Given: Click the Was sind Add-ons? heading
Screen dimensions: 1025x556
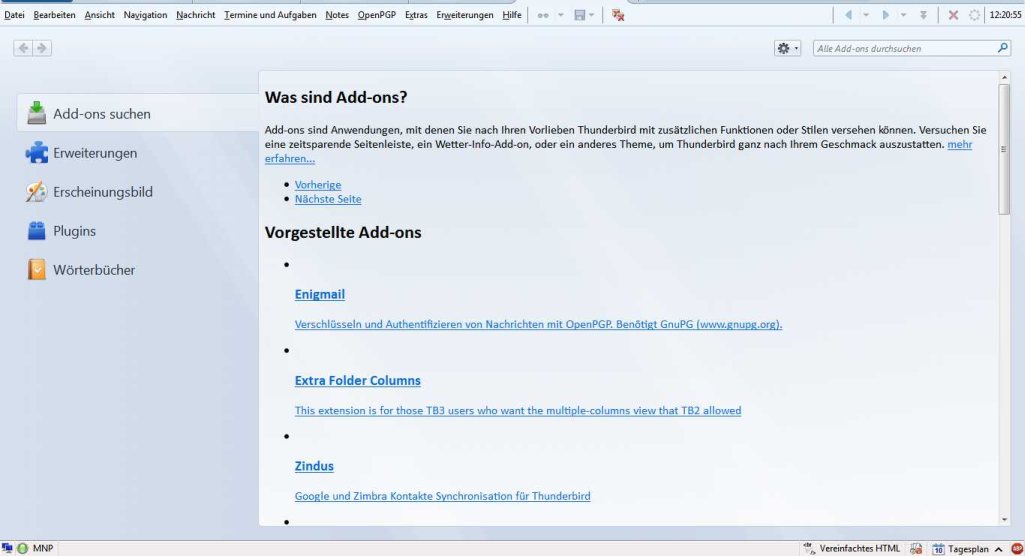Looking at the screenshot, I should coord(336,97).
